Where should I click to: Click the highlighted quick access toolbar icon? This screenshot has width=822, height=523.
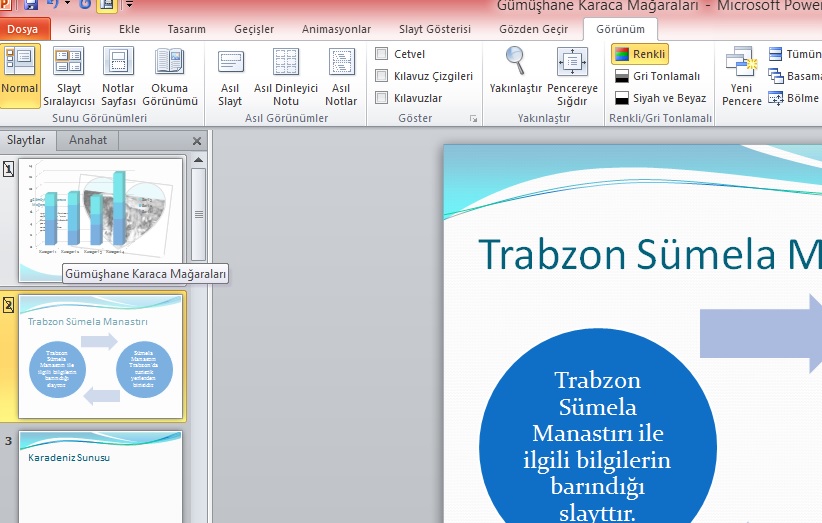107,5
